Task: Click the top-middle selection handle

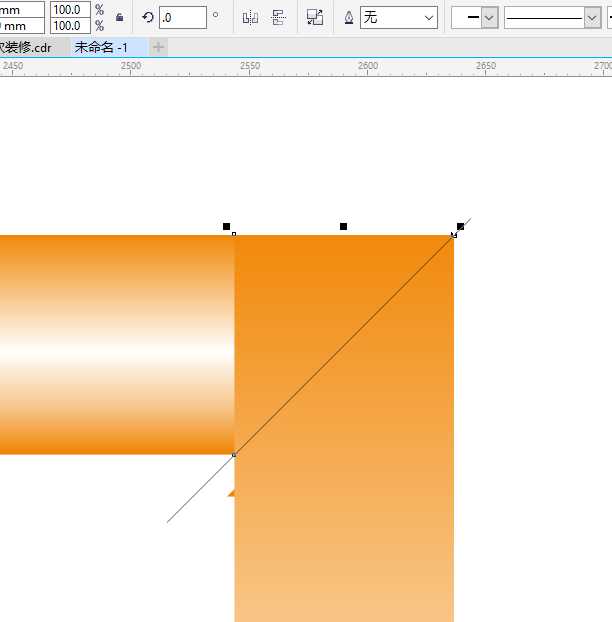Action: pos(343,227)
